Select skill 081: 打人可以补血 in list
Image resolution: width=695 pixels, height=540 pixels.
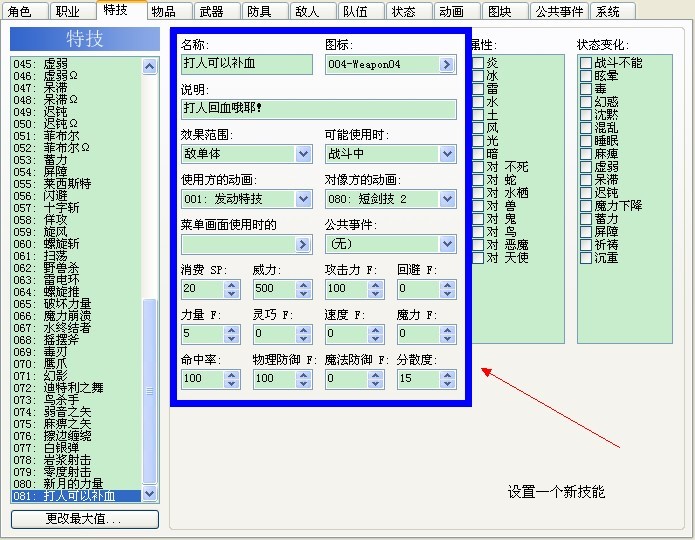click(76, 496)
